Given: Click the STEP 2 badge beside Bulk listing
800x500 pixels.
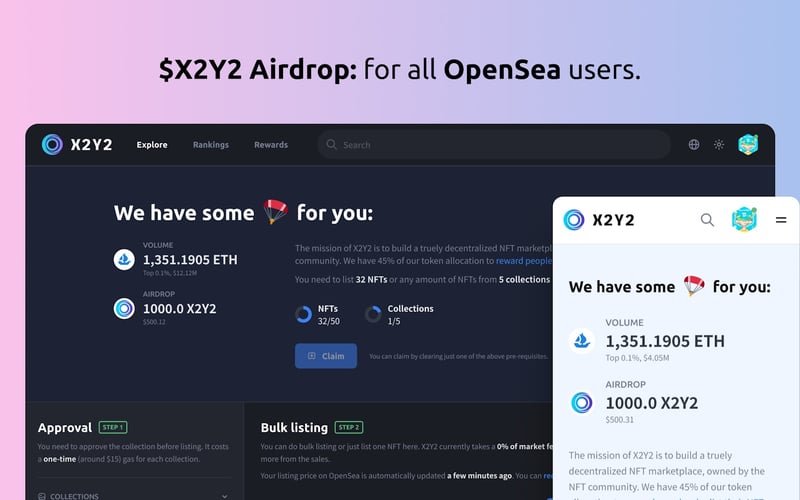Looking at the screenshot, I should pyautogui.click(x=349, y=427).
